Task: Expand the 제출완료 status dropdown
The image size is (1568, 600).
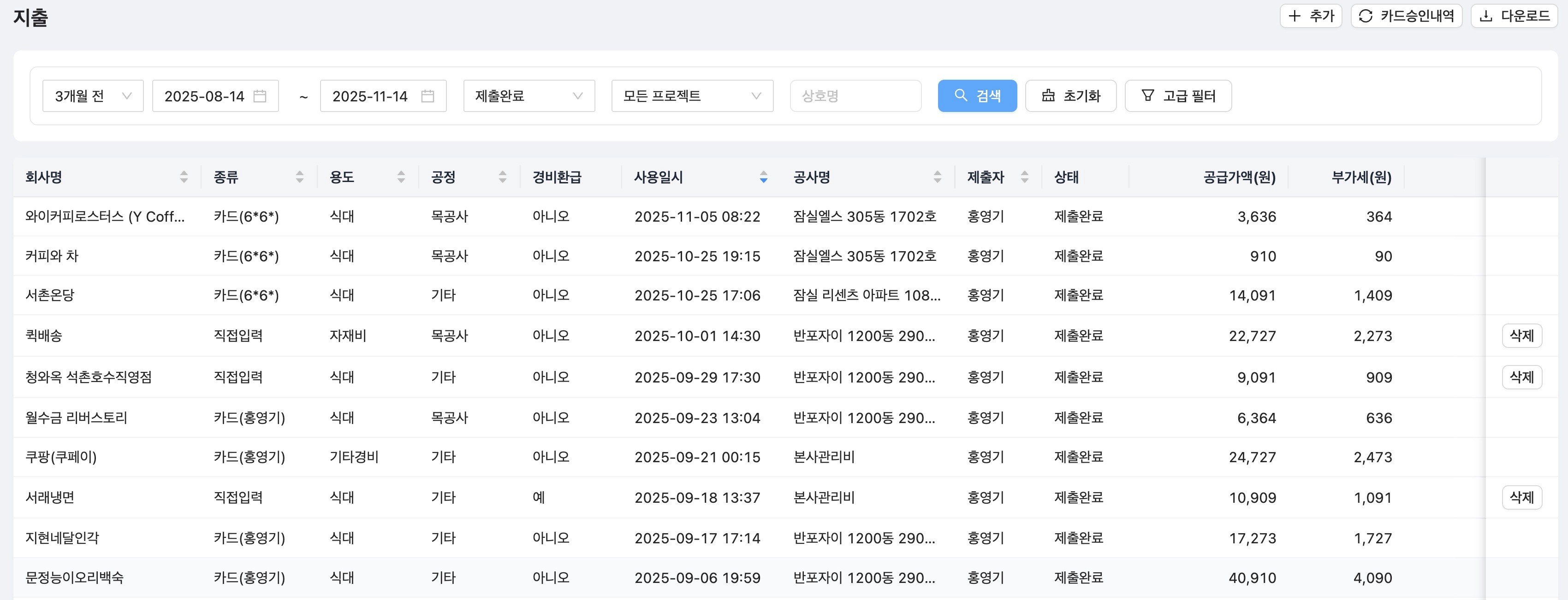Action: pyautogui.click(x=529, y=96)
